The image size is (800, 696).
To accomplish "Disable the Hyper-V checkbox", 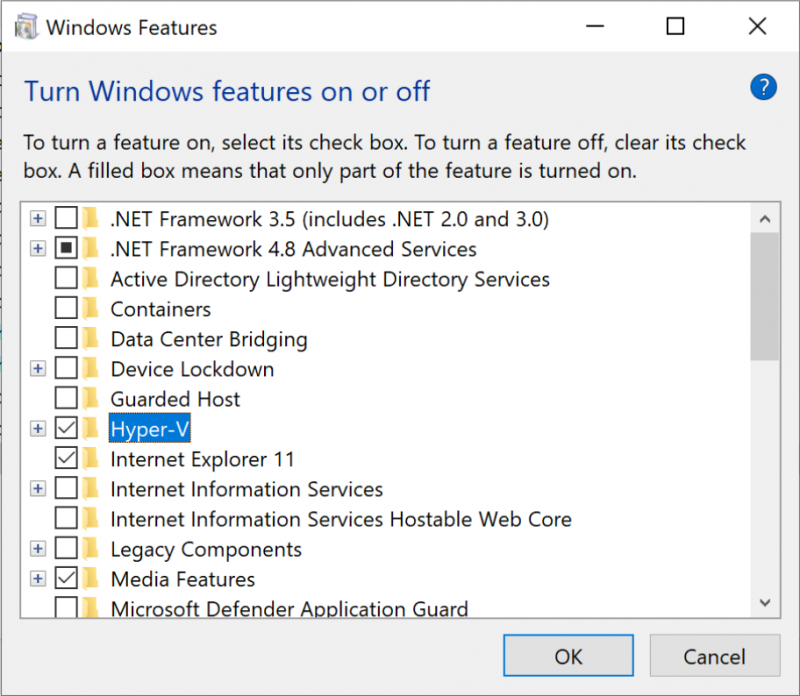I will [x=66, y=429].
